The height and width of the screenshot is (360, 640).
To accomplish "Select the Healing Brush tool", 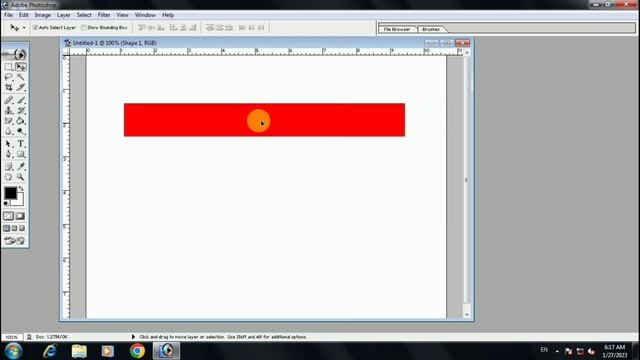I will point(9,100).
